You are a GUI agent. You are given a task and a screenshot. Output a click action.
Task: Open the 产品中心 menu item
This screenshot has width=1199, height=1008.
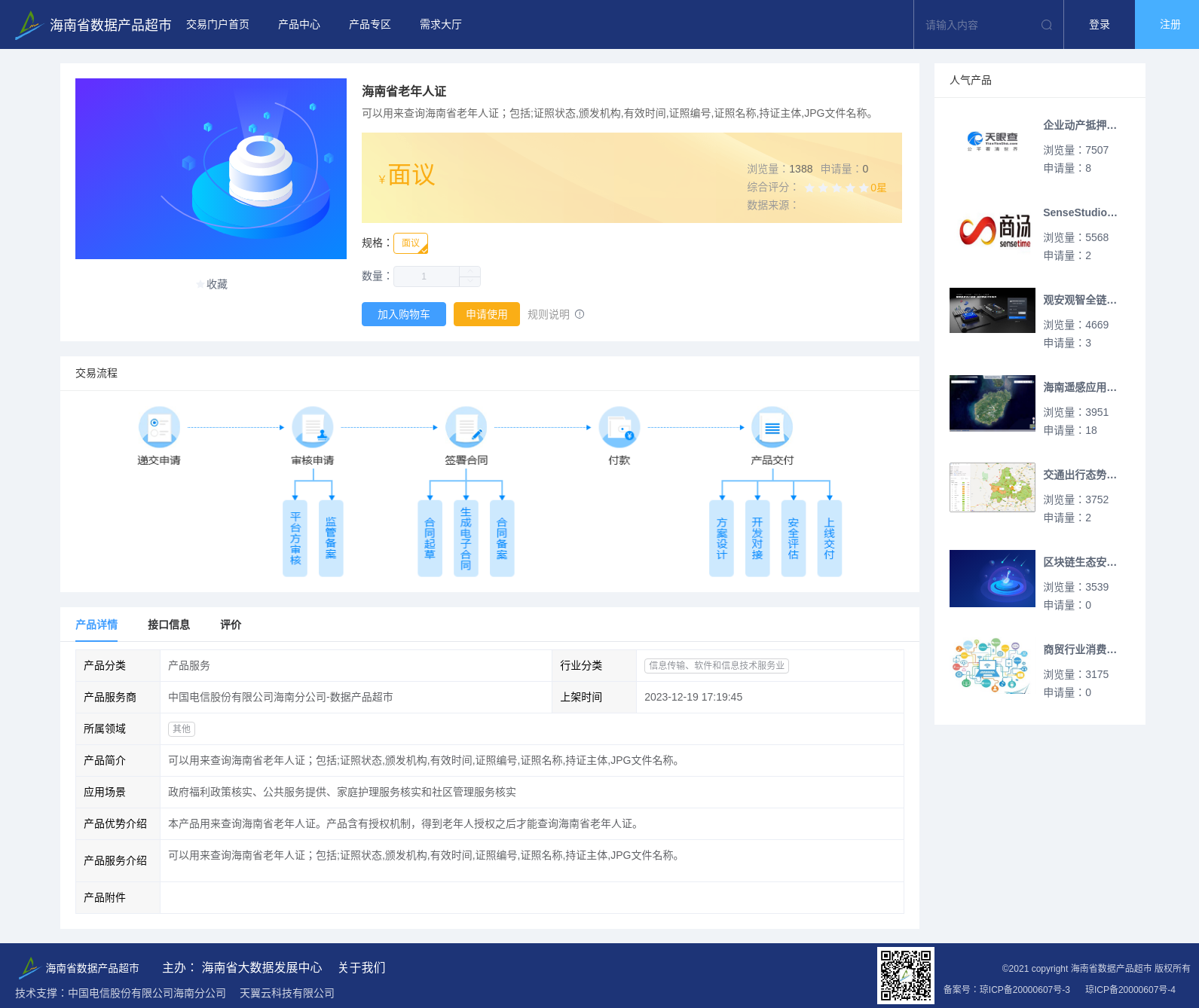pos(299,25)
